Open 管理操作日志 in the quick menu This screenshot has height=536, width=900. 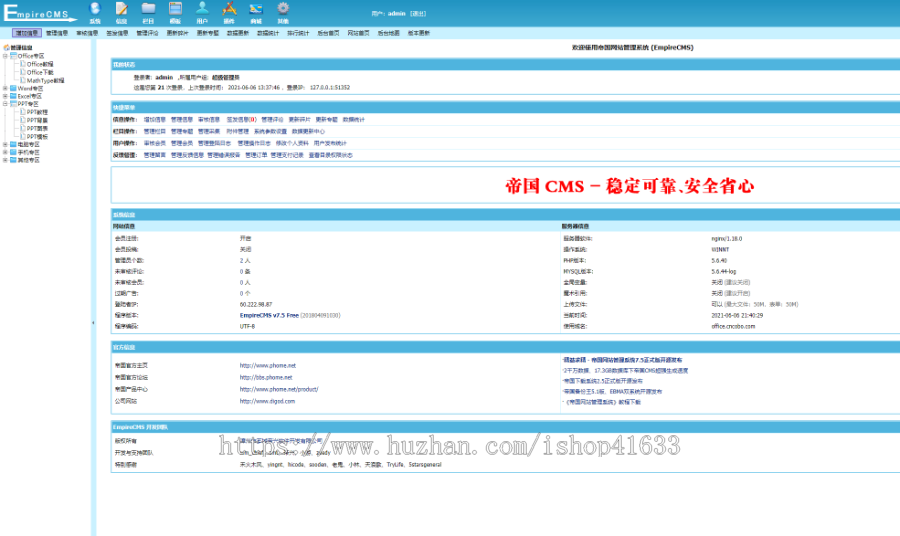(x=254, y=143)
